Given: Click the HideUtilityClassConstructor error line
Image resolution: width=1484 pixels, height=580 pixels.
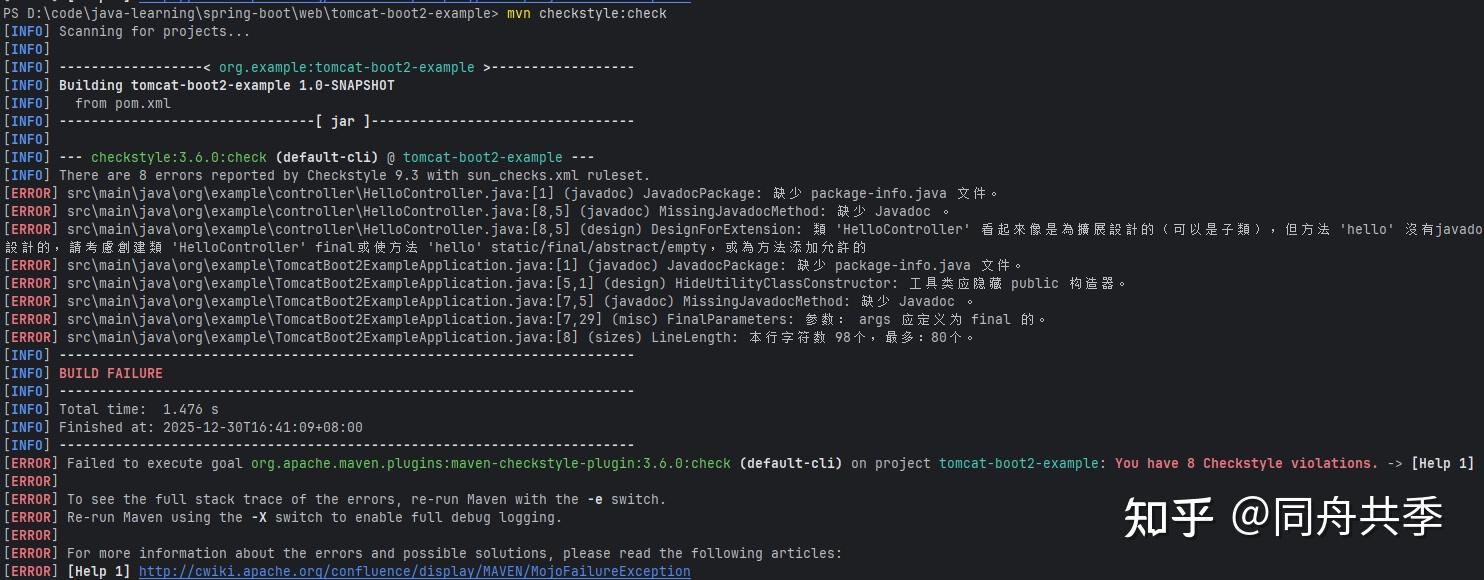Looking at the screenshot, I should 566,283.
